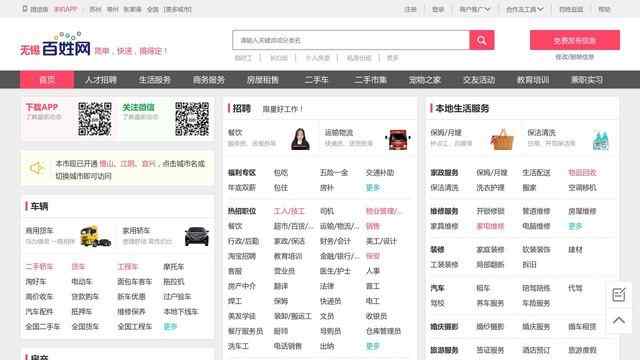Click the 登录 link in top bar

pyautogui.click(x=438, y=9)
